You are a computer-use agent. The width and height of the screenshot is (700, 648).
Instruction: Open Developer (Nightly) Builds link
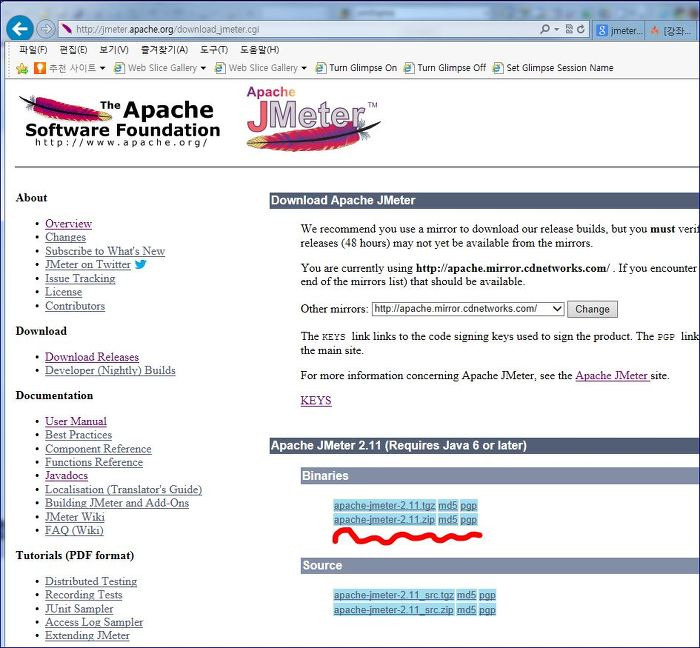point(110,370)
